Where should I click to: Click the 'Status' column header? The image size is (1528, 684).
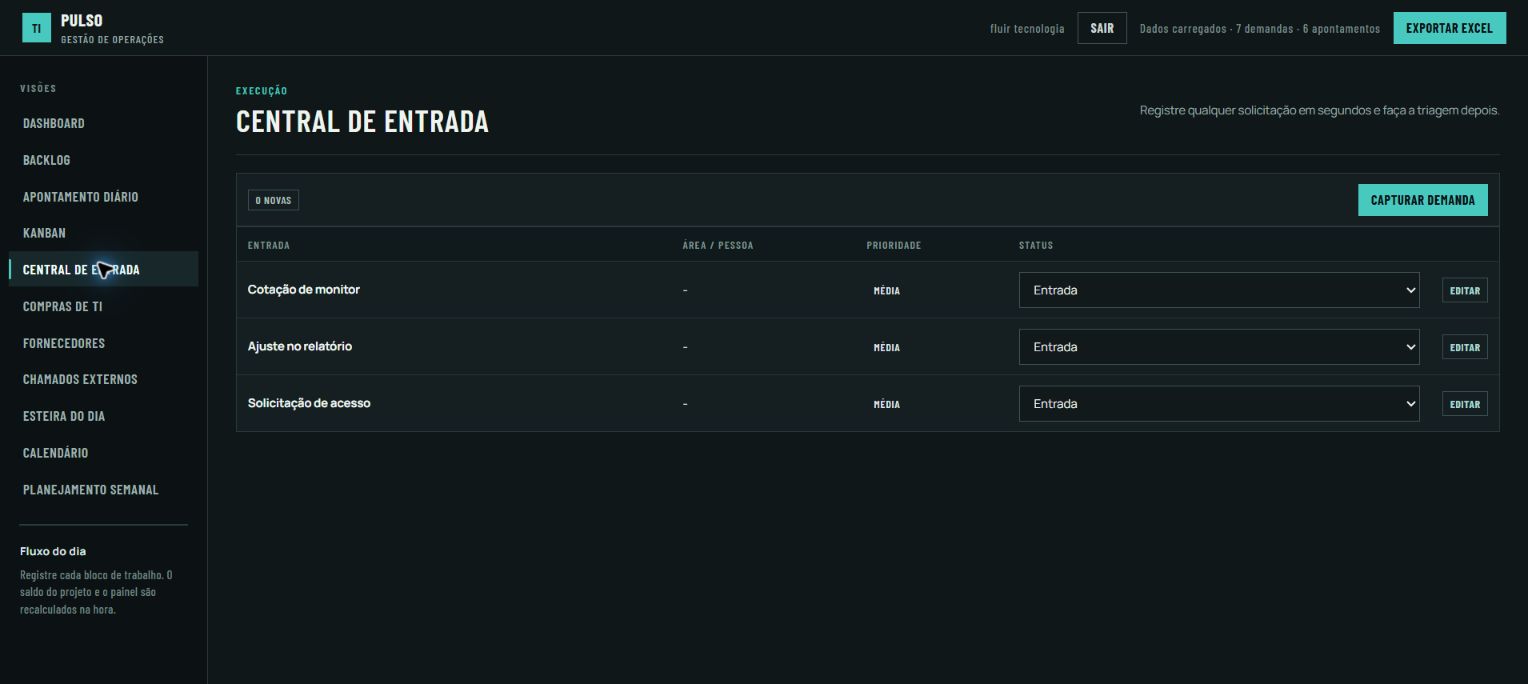tap(1036, 245)
